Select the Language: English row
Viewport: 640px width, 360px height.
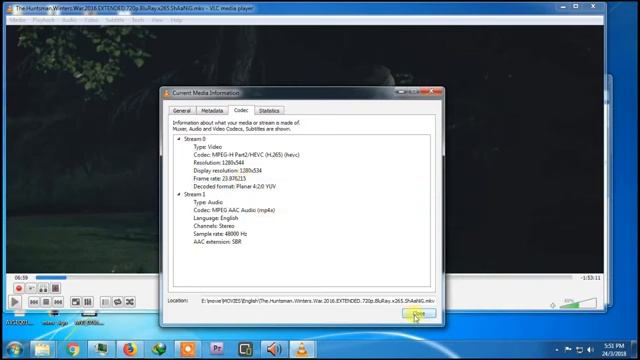pyautogui.click(x=216, y=218)
